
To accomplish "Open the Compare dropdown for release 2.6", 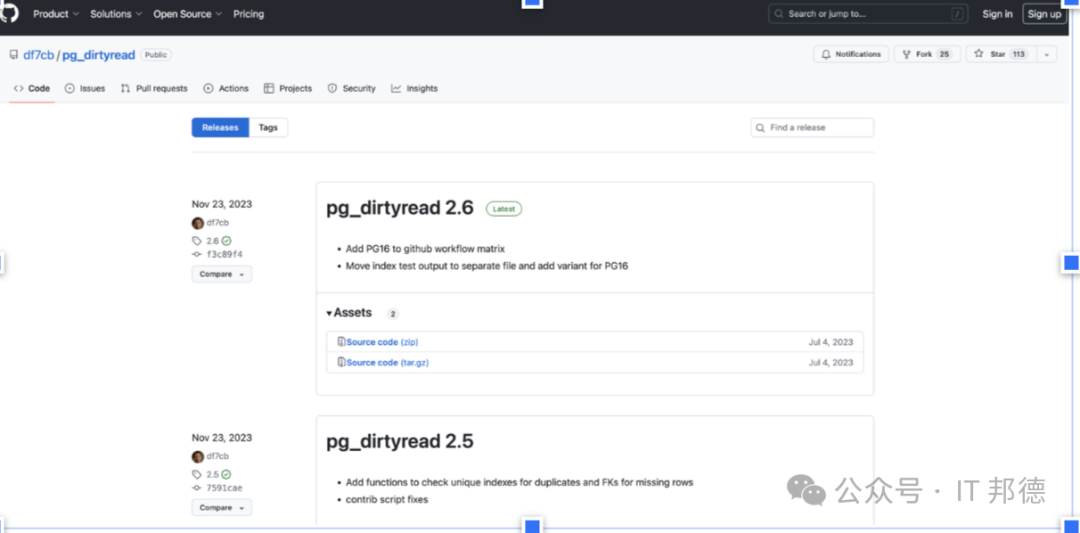I will [222, 274].
